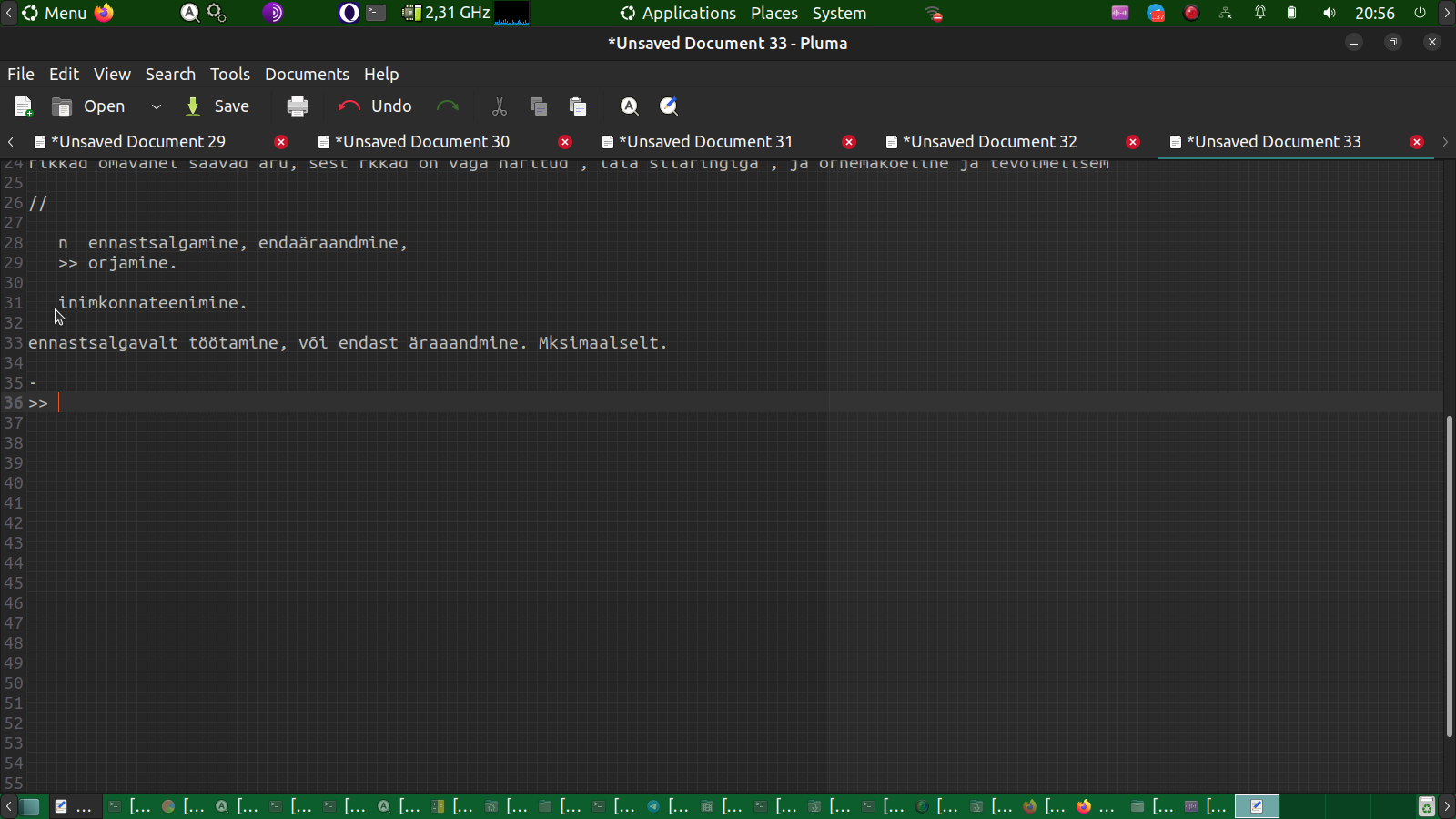Open the Search menu

click(x=170, y=74)
